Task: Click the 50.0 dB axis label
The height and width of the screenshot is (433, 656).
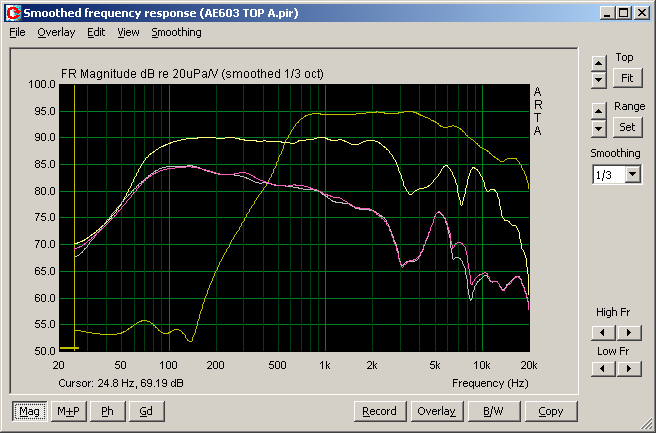Action: point(44,351)
